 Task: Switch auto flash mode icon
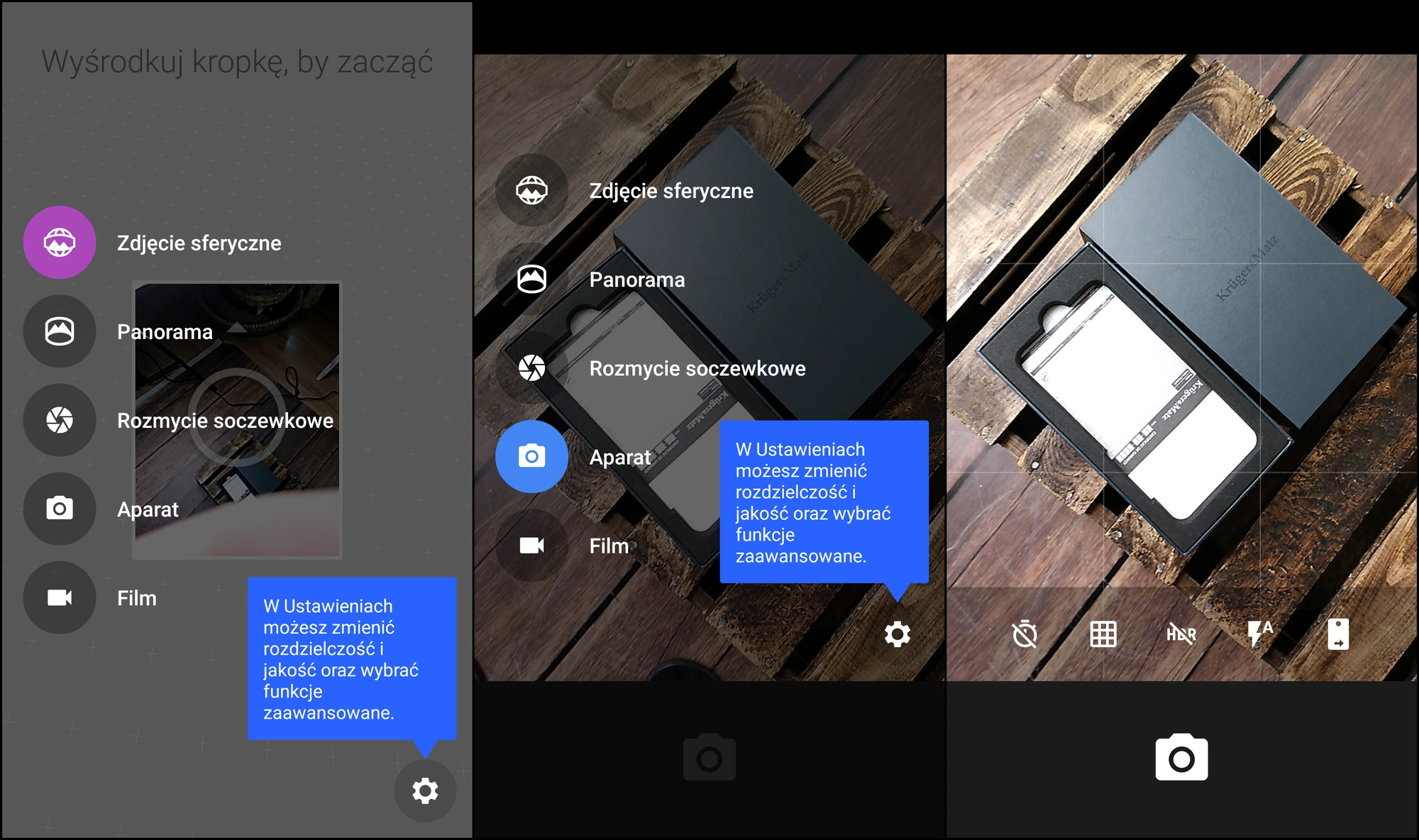point(1259,634)
